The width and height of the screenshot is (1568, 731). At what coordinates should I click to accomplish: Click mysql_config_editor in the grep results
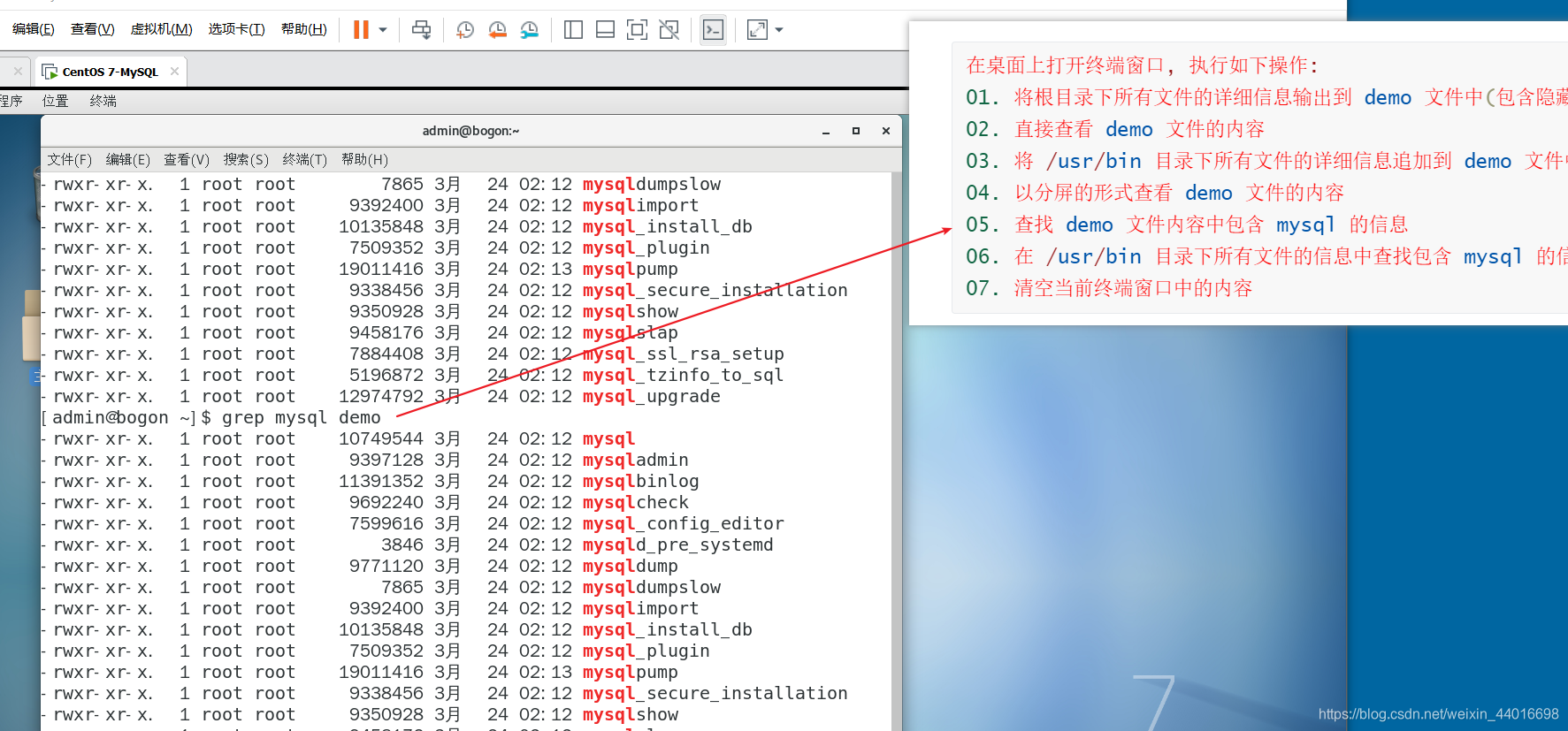click(x=683, y=523)
